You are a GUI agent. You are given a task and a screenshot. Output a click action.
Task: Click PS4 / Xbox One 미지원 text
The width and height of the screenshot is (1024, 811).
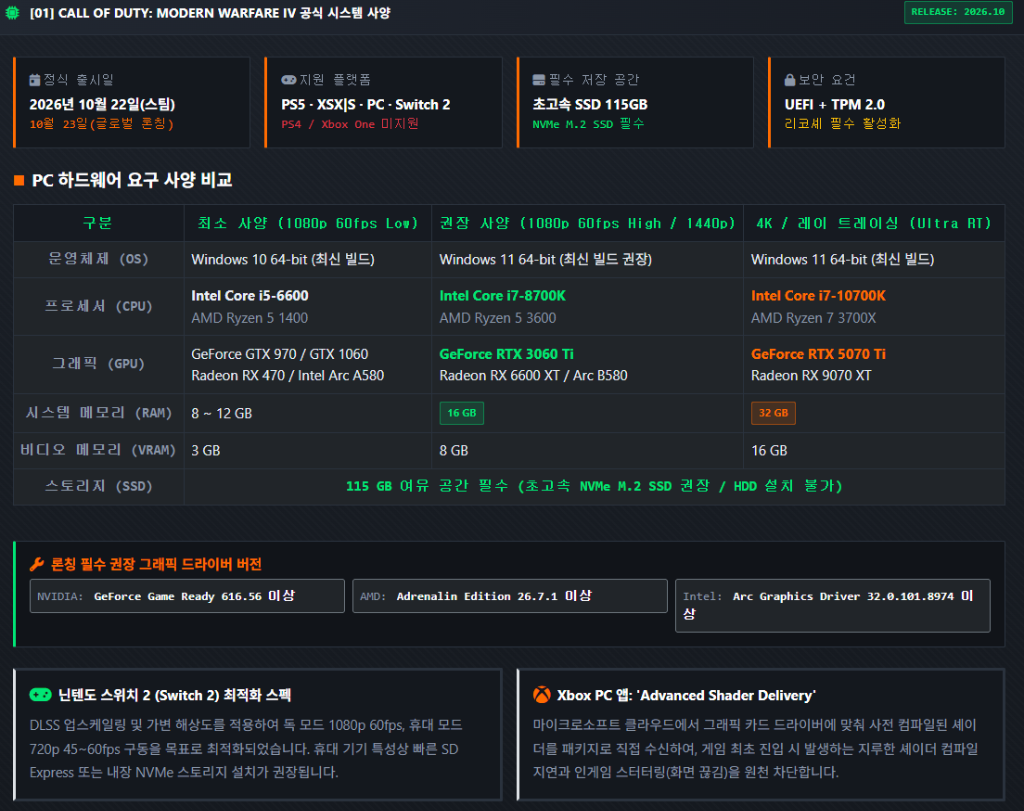click(x=350, y=124)
